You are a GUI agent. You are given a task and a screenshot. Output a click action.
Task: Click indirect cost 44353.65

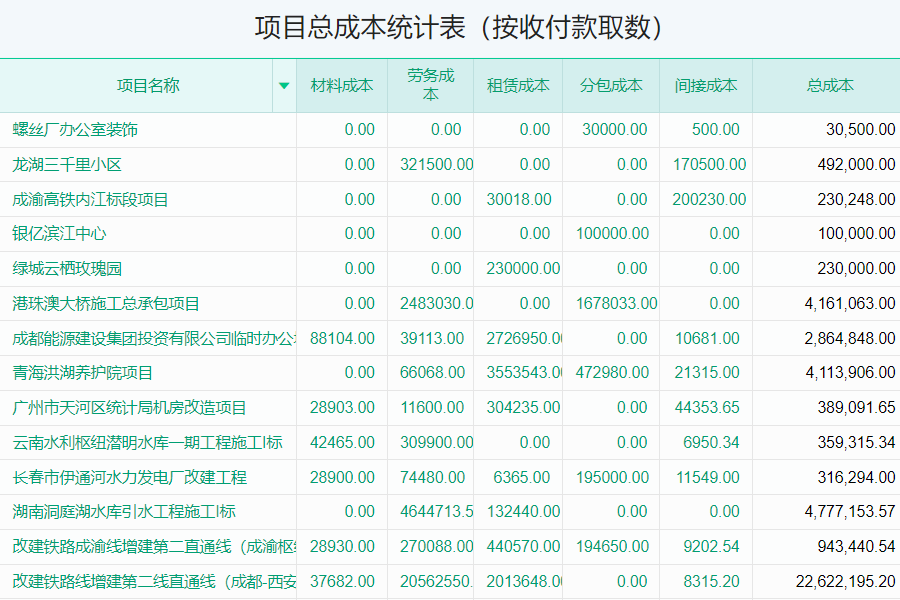(x=707, y=408)
